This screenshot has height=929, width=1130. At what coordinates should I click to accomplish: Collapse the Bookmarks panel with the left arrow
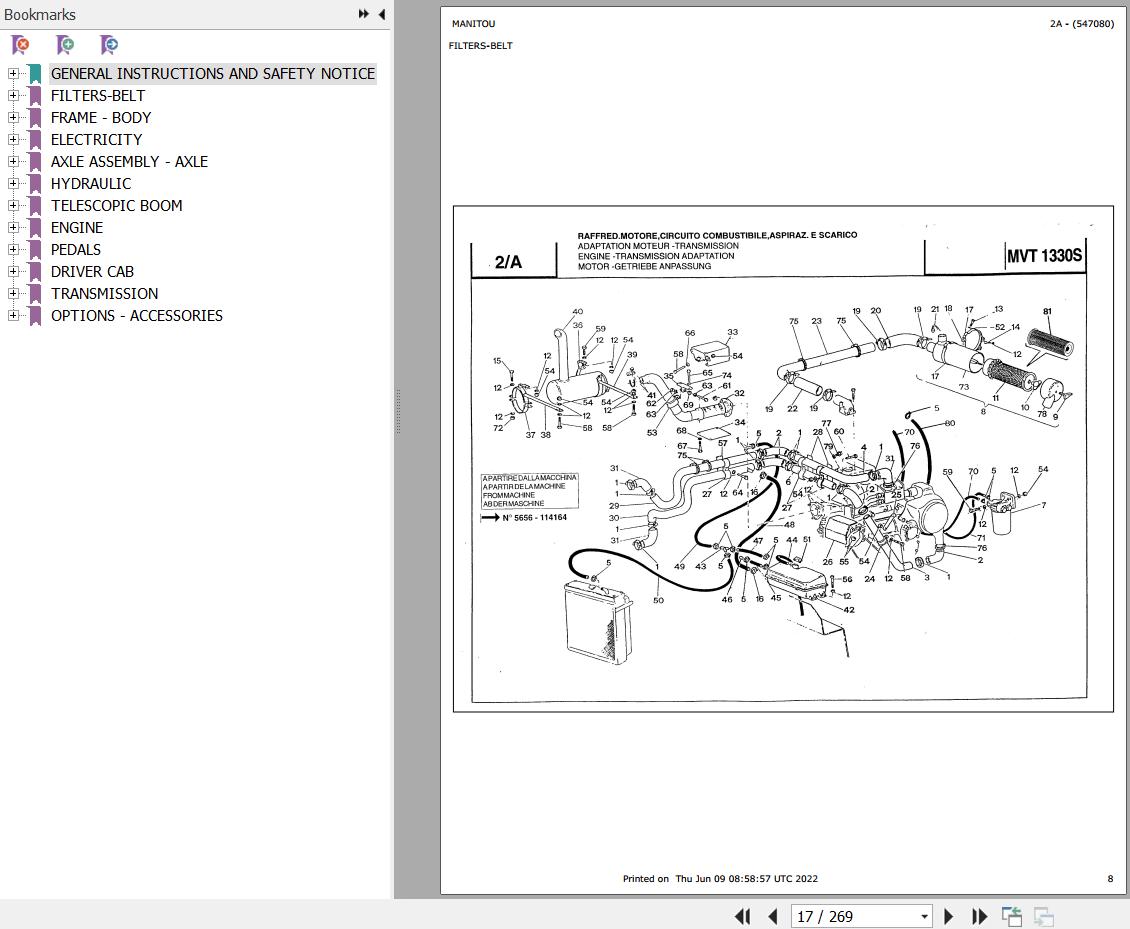[x=381, y=14]
